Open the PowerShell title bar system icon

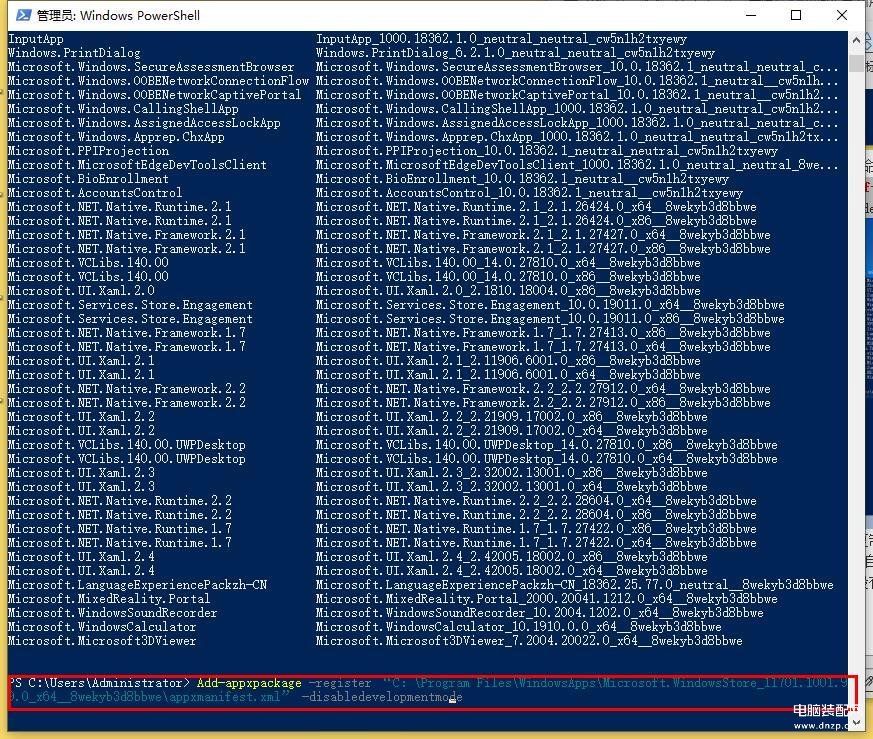pyautogui.click(x=23, y=15)
